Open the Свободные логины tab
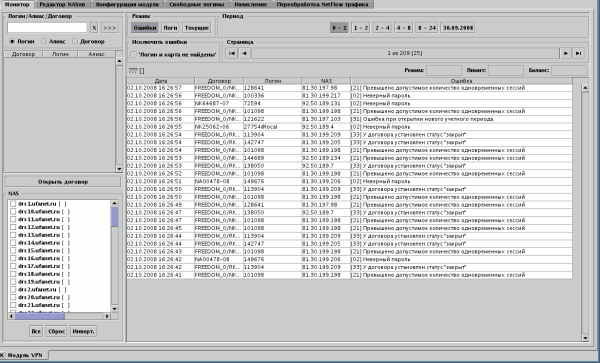600x363 pixels. coord(197,4)
